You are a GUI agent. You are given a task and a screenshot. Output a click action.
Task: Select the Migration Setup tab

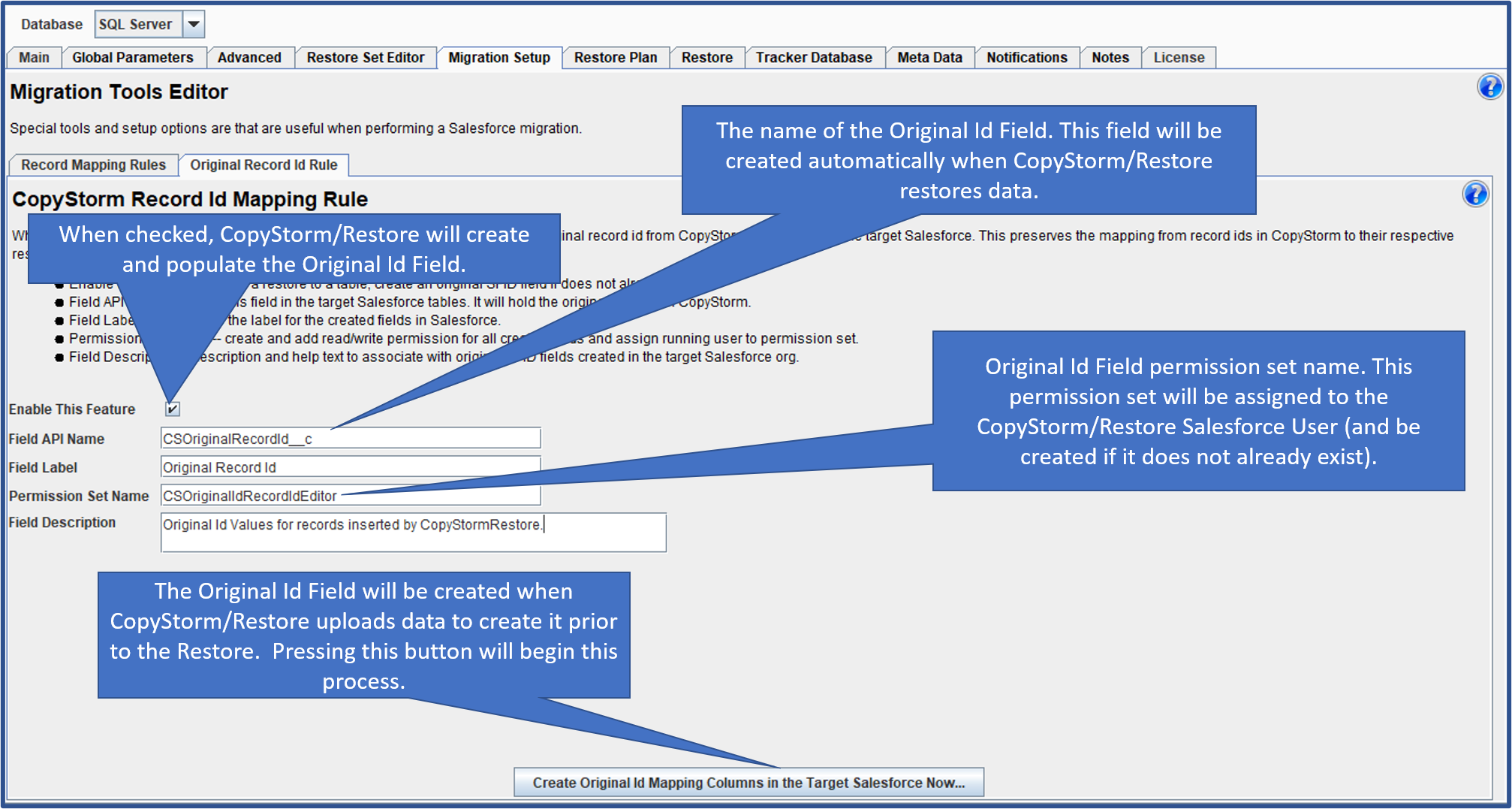tap(499, 58)
